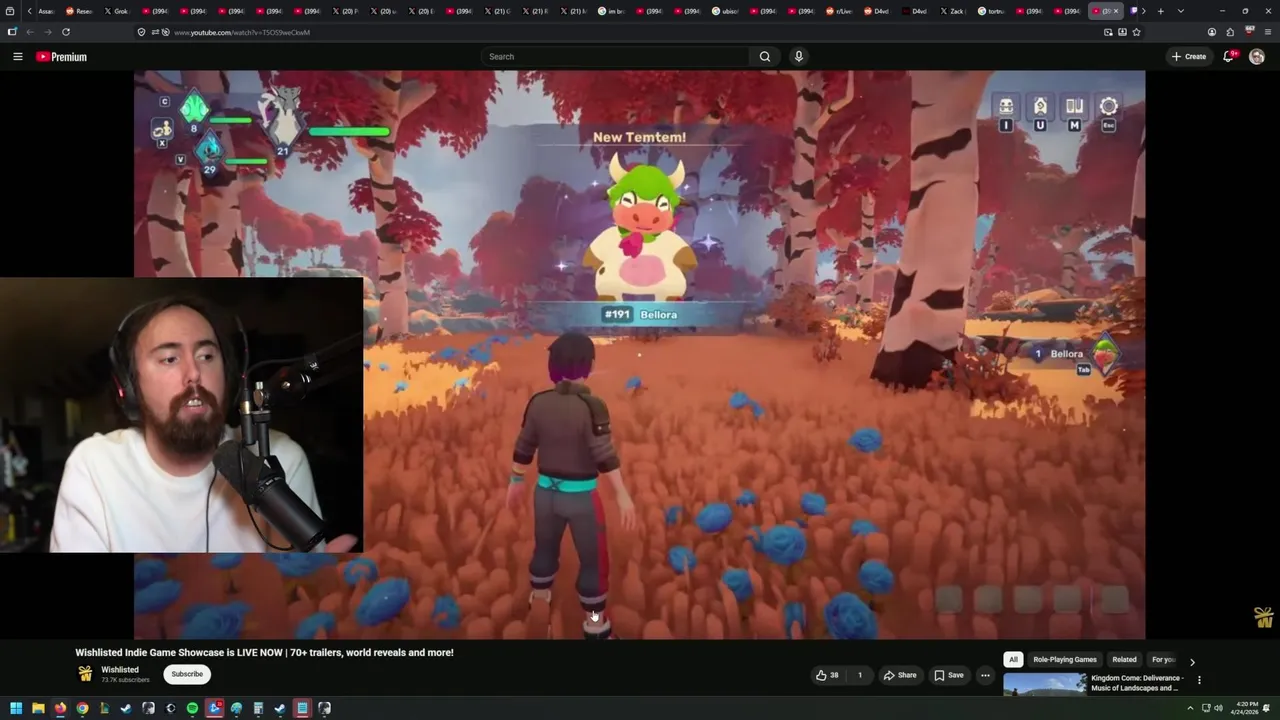Open a new browser tab

[x=1160, y=11]
